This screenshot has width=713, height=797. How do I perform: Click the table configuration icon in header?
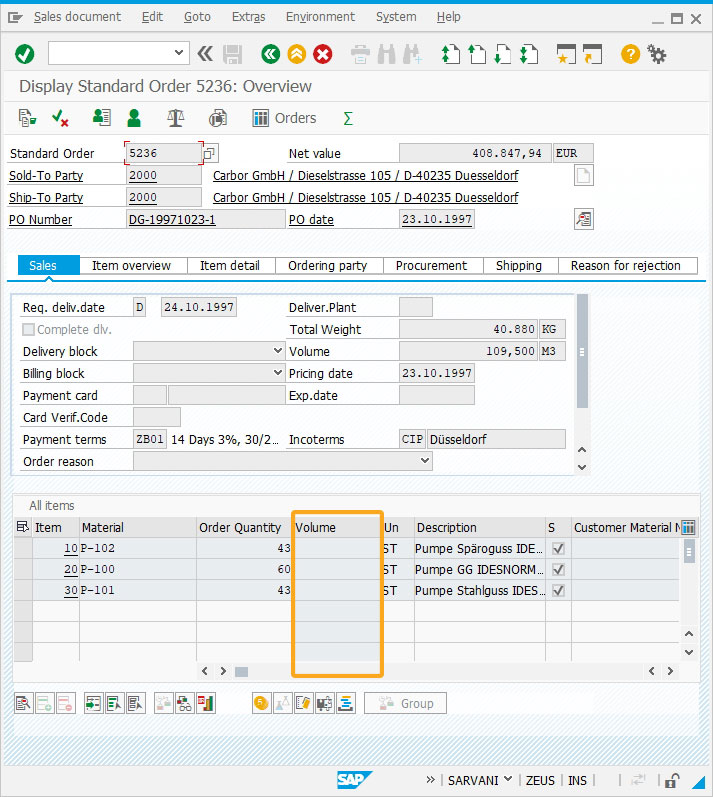click(x=688, y=527)
